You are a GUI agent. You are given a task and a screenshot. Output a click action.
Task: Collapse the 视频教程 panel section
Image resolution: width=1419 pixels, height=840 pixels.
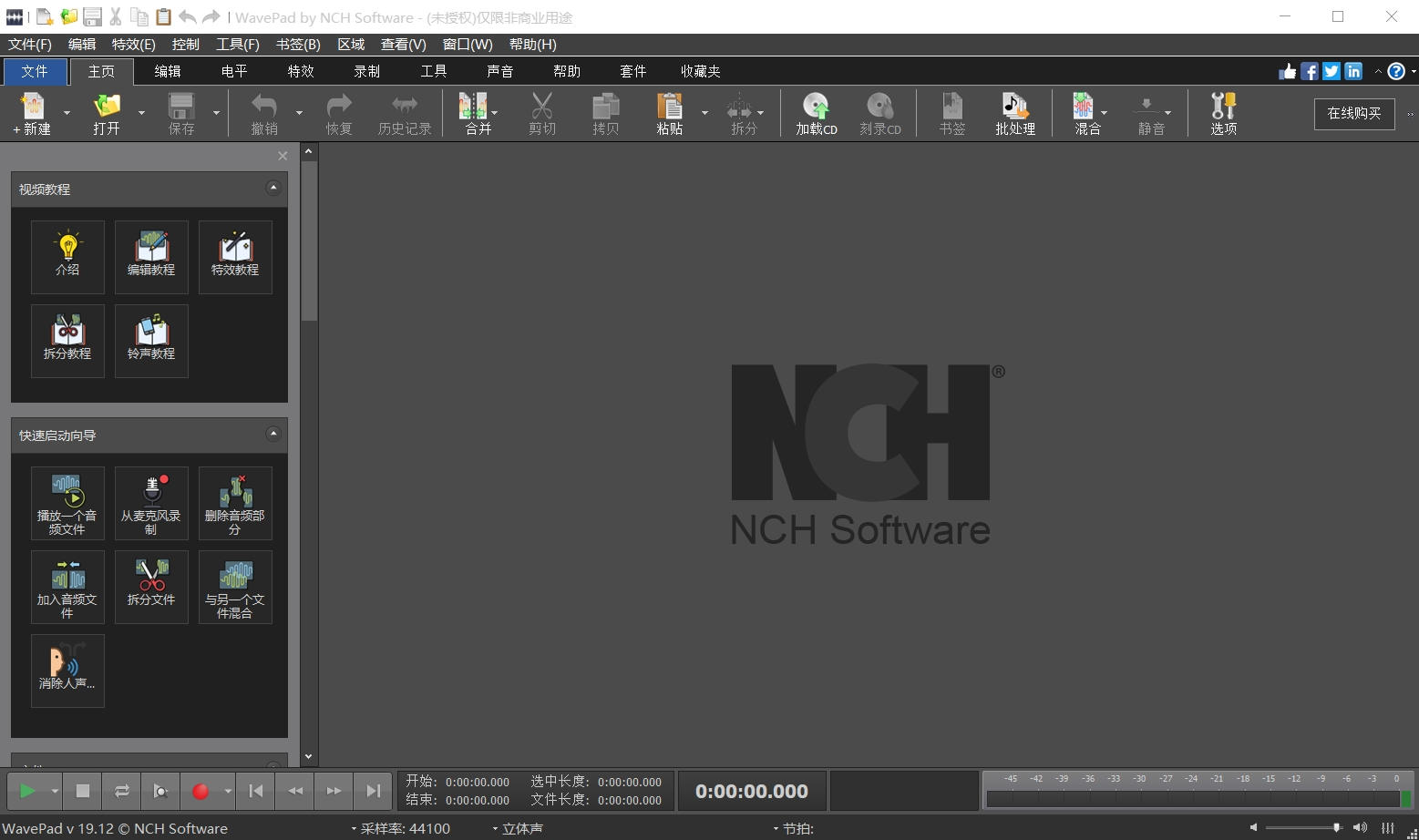[x=272, y=188]
